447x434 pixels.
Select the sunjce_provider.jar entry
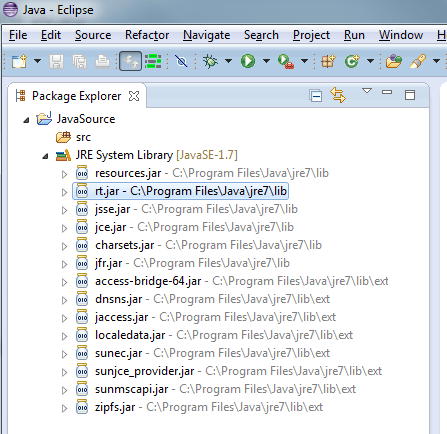238,371
